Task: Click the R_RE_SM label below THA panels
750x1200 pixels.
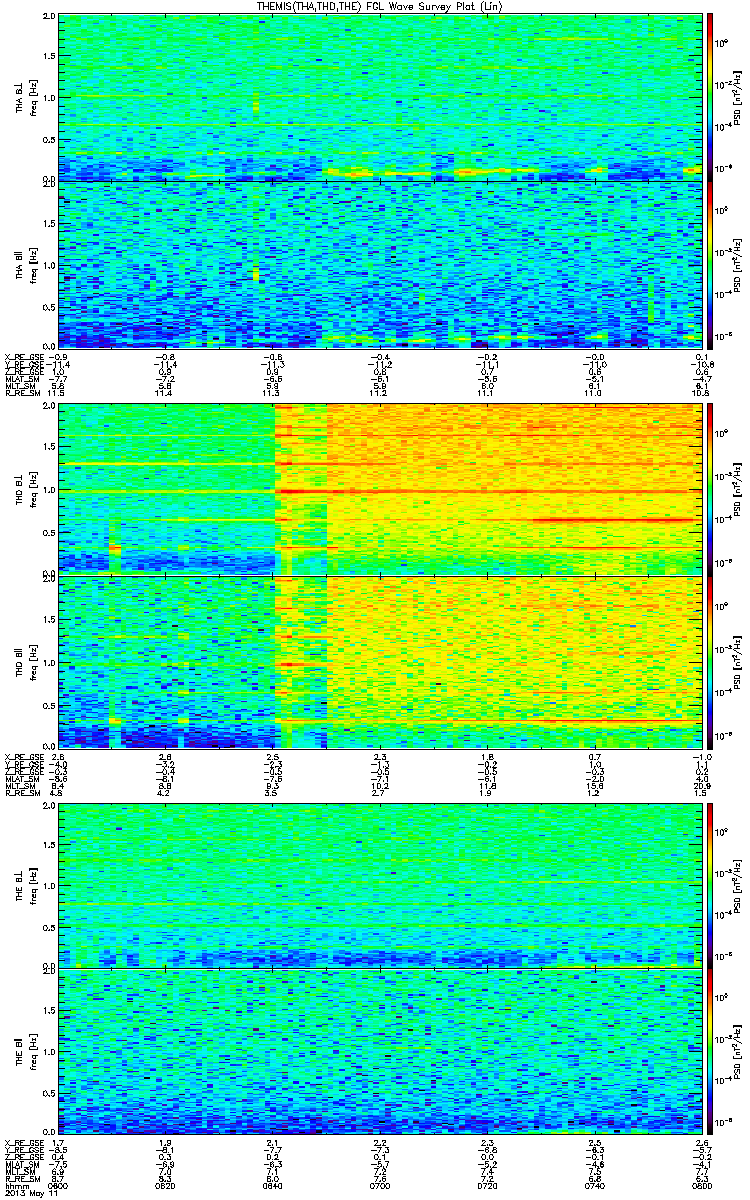Action: [x=21, y=394]
